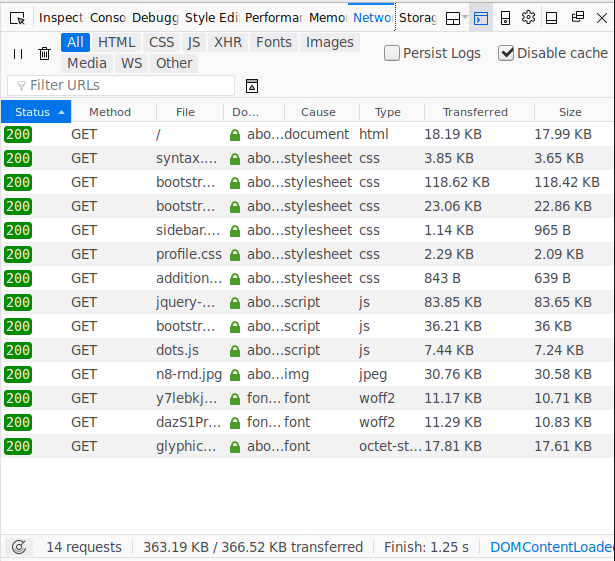Close the developer tools panel
This screenshot has width=615, height=561.
(x=602, y=18)
